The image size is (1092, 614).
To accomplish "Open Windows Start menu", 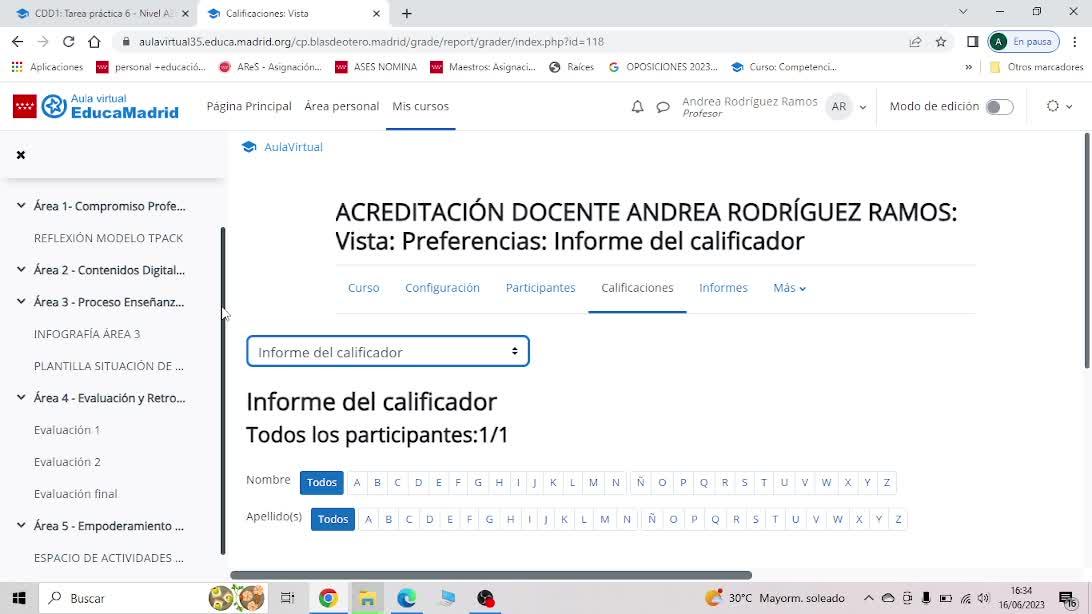I will 19,598.
